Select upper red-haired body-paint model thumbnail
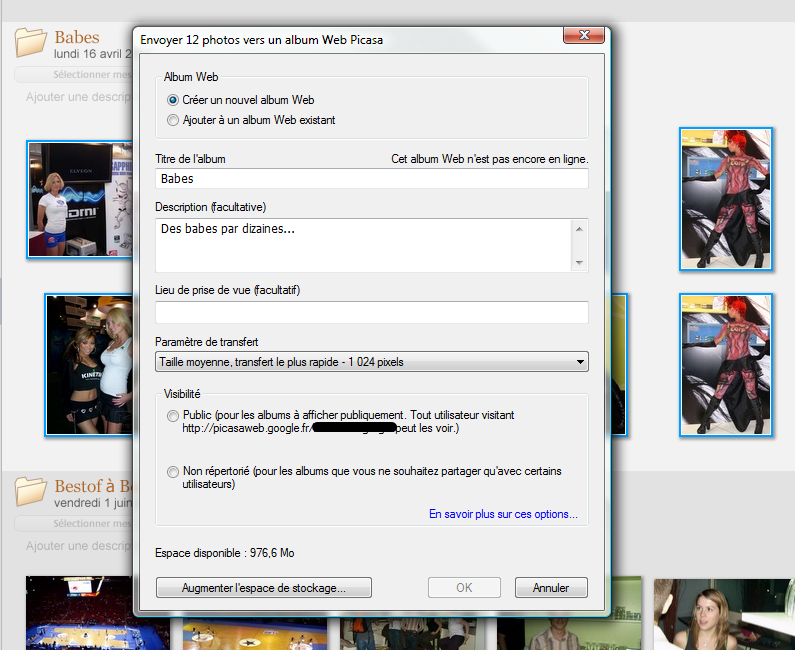 726,199
